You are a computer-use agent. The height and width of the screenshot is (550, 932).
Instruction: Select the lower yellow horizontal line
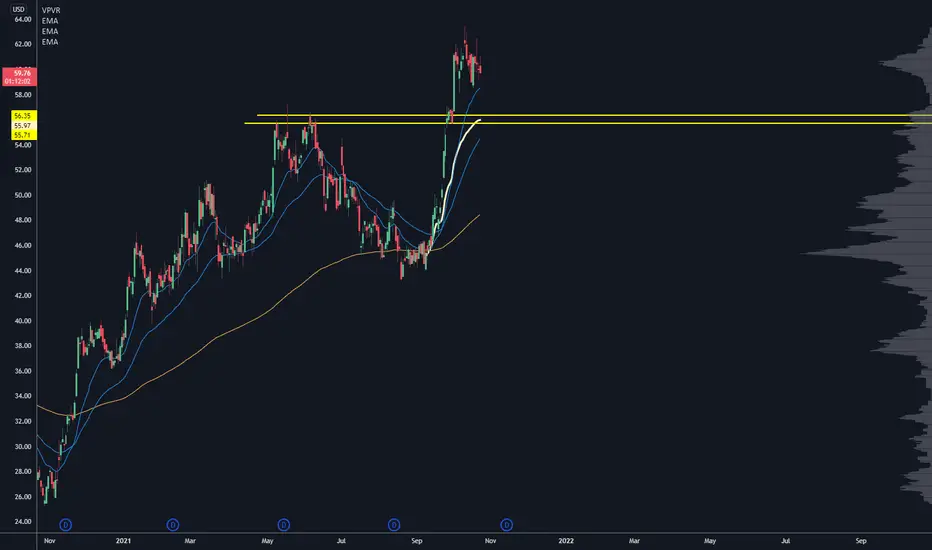588,123
